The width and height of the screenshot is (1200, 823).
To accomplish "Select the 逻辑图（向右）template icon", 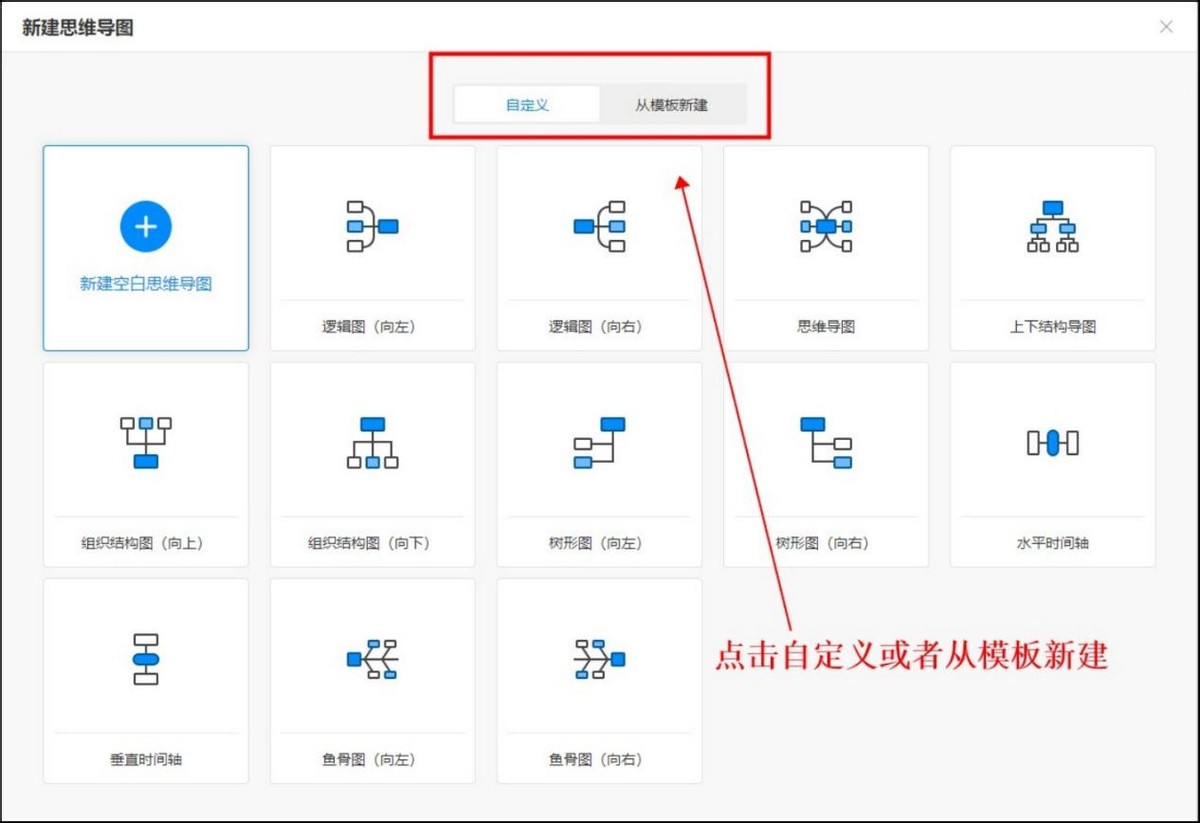I will click(598, 225).
